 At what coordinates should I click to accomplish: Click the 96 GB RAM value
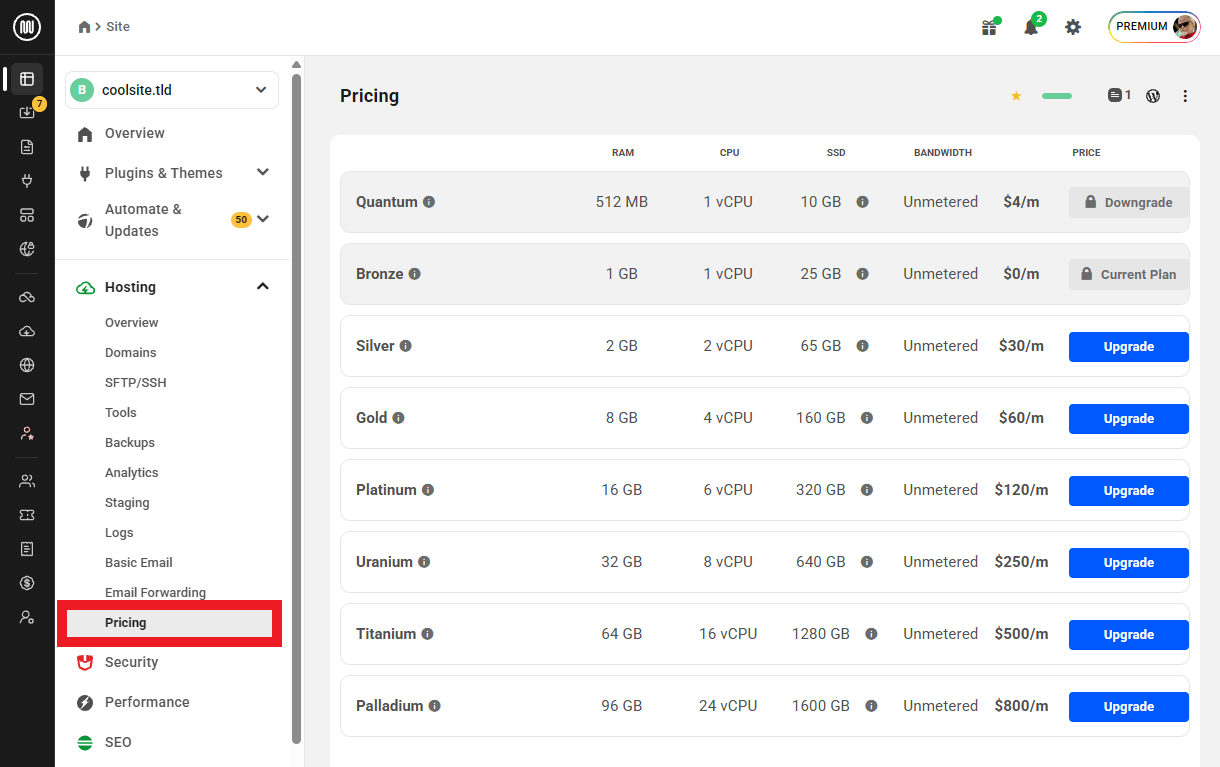(622, 706)
